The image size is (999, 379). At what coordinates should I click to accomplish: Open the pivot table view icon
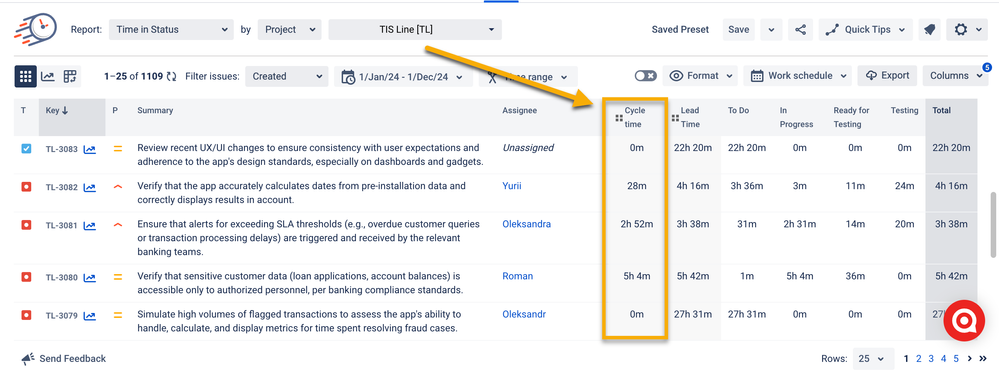pos(69,76)
